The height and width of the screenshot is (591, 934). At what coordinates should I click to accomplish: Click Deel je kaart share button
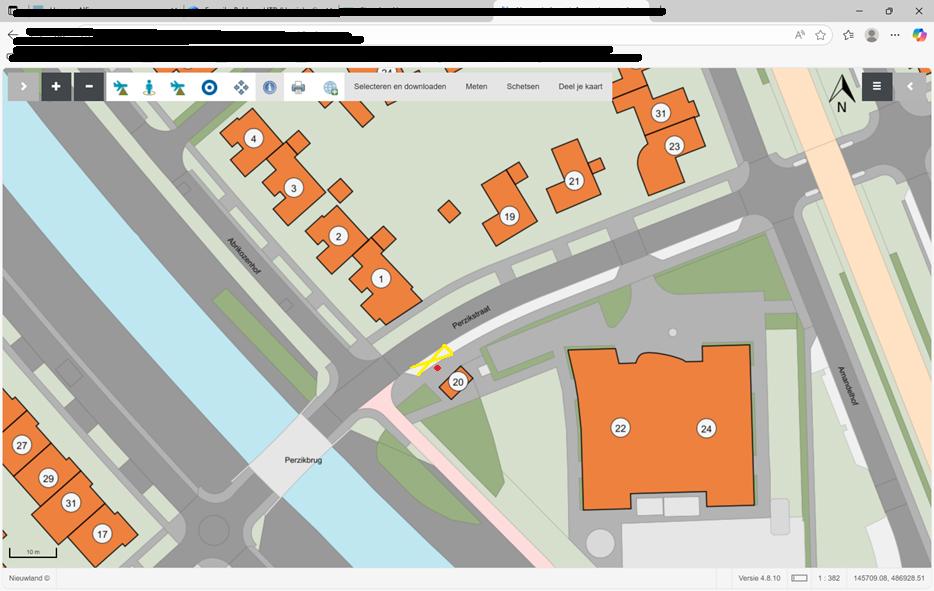[x=580, y=87]
